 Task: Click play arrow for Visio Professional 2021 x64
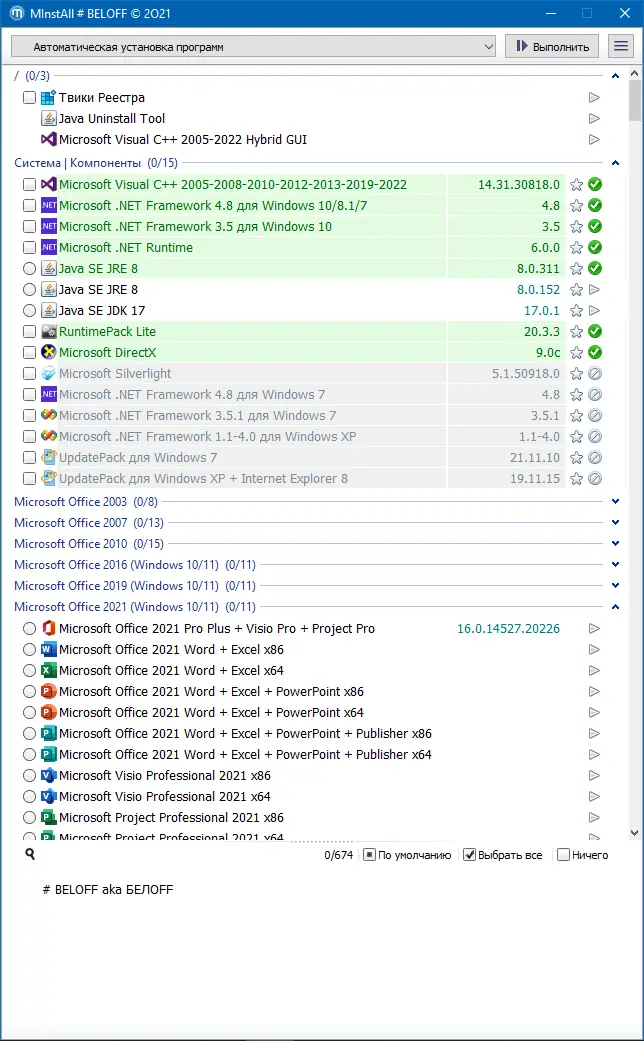click(x=594, y=796)
